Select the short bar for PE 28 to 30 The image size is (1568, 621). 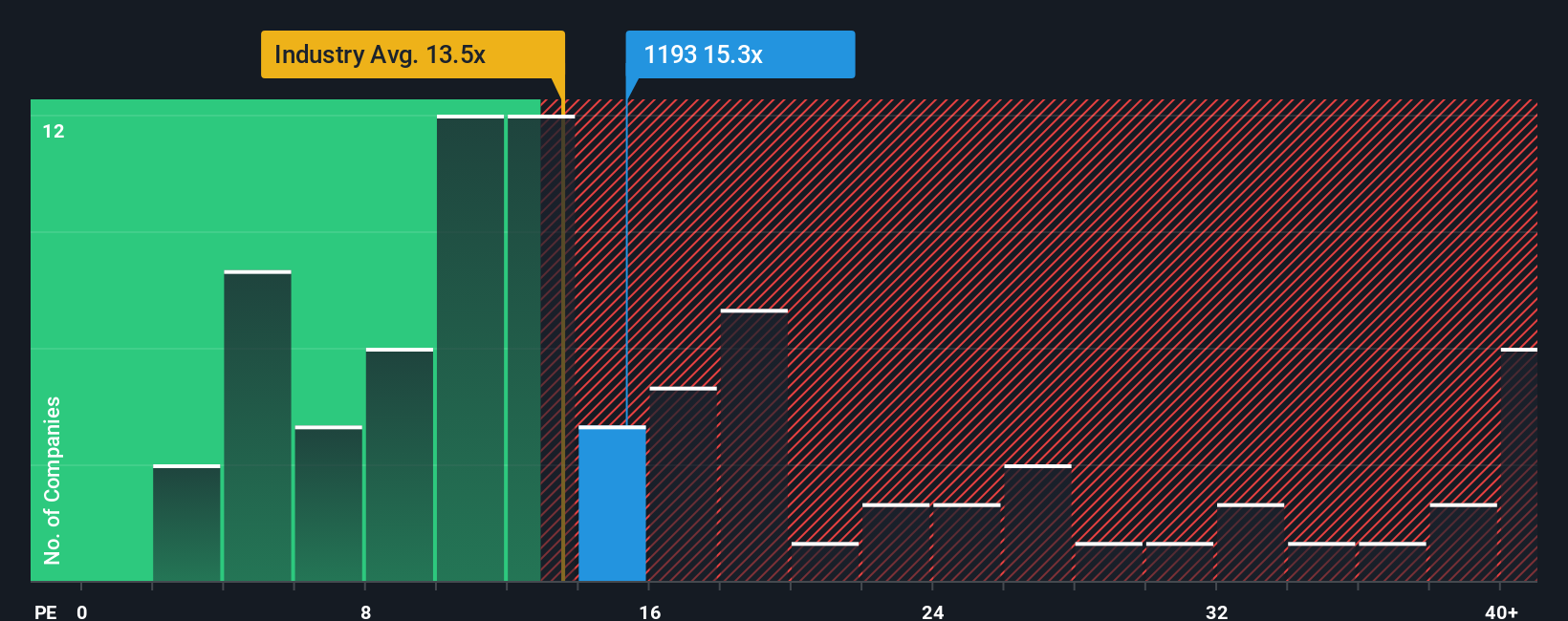tap(1109, 562)
